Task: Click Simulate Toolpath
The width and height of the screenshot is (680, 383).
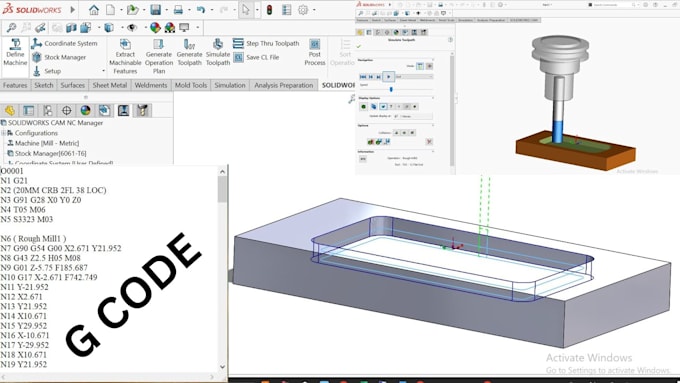Action: click(x=218, y=52)
